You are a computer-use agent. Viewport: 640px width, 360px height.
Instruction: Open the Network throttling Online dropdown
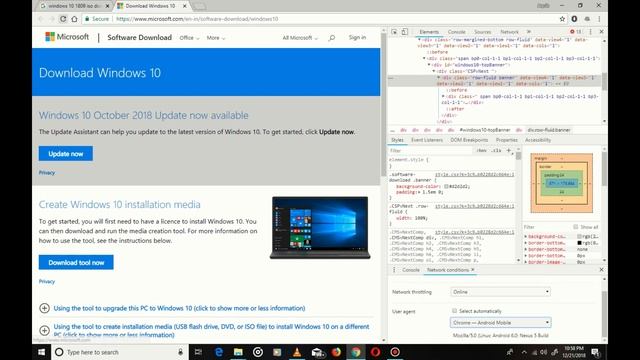pos(500,292)
